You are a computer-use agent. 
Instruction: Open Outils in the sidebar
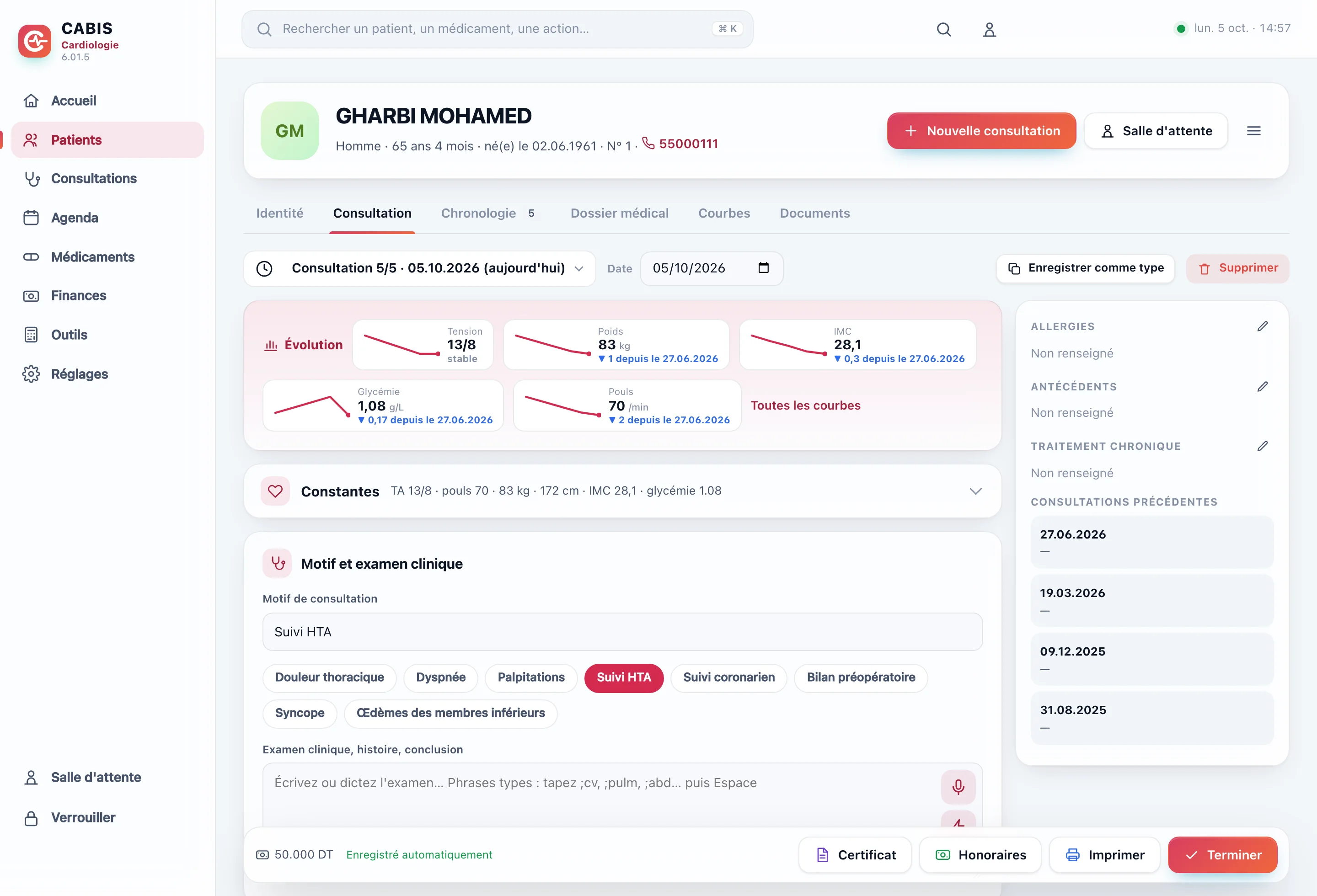point(107,335)
